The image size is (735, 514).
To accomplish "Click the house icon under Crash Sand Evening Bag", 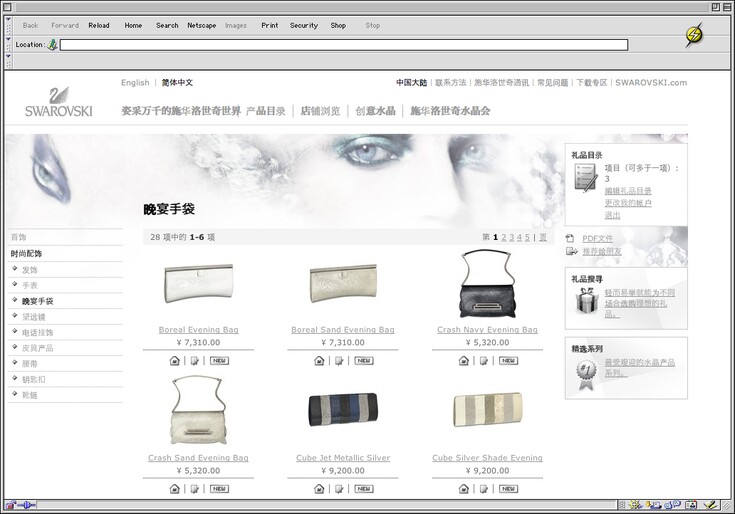I will (x=174, y=489).
